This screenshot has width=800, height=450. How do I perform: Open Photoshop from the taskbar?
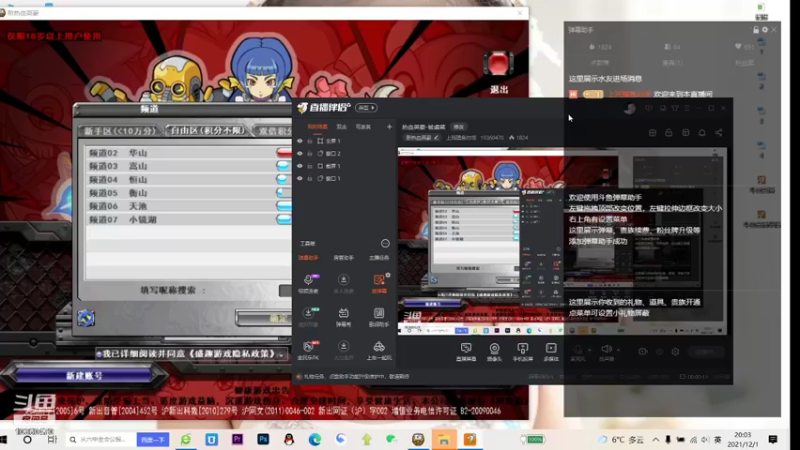263,439
